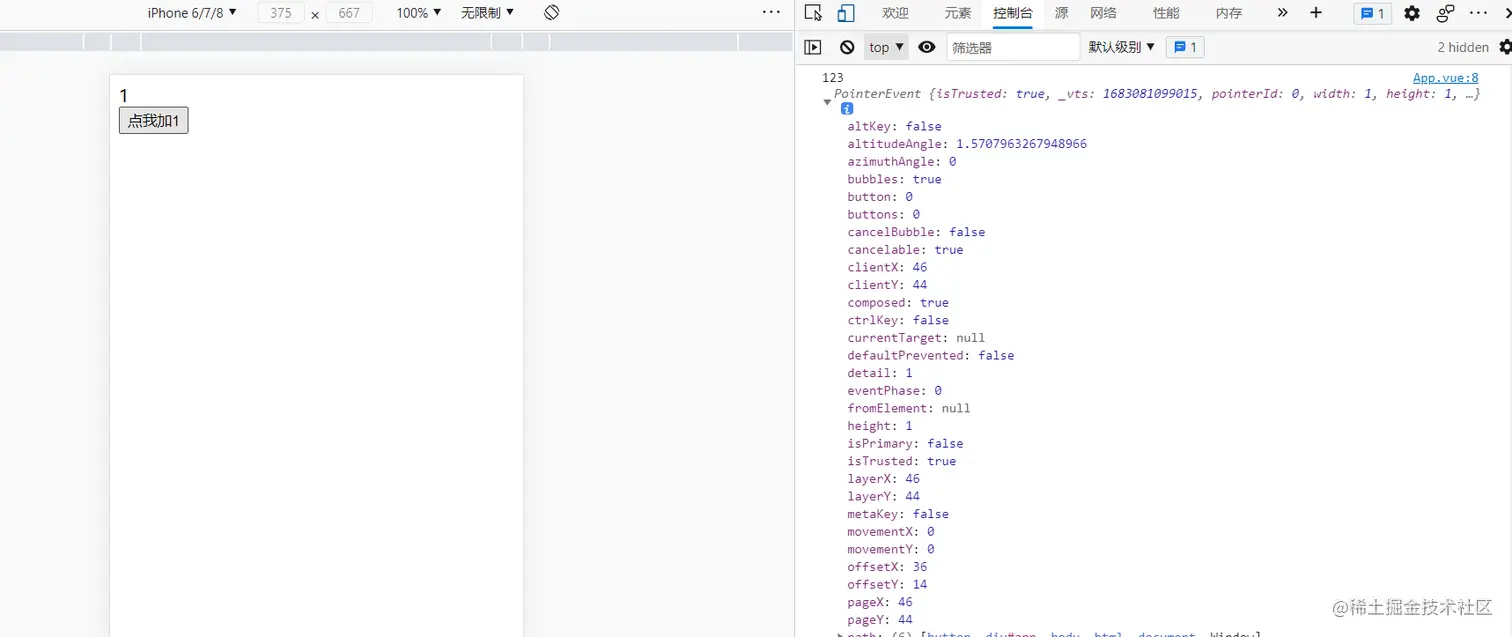Open DevTools settings gear in tab bar

(x=1412, y=13)
